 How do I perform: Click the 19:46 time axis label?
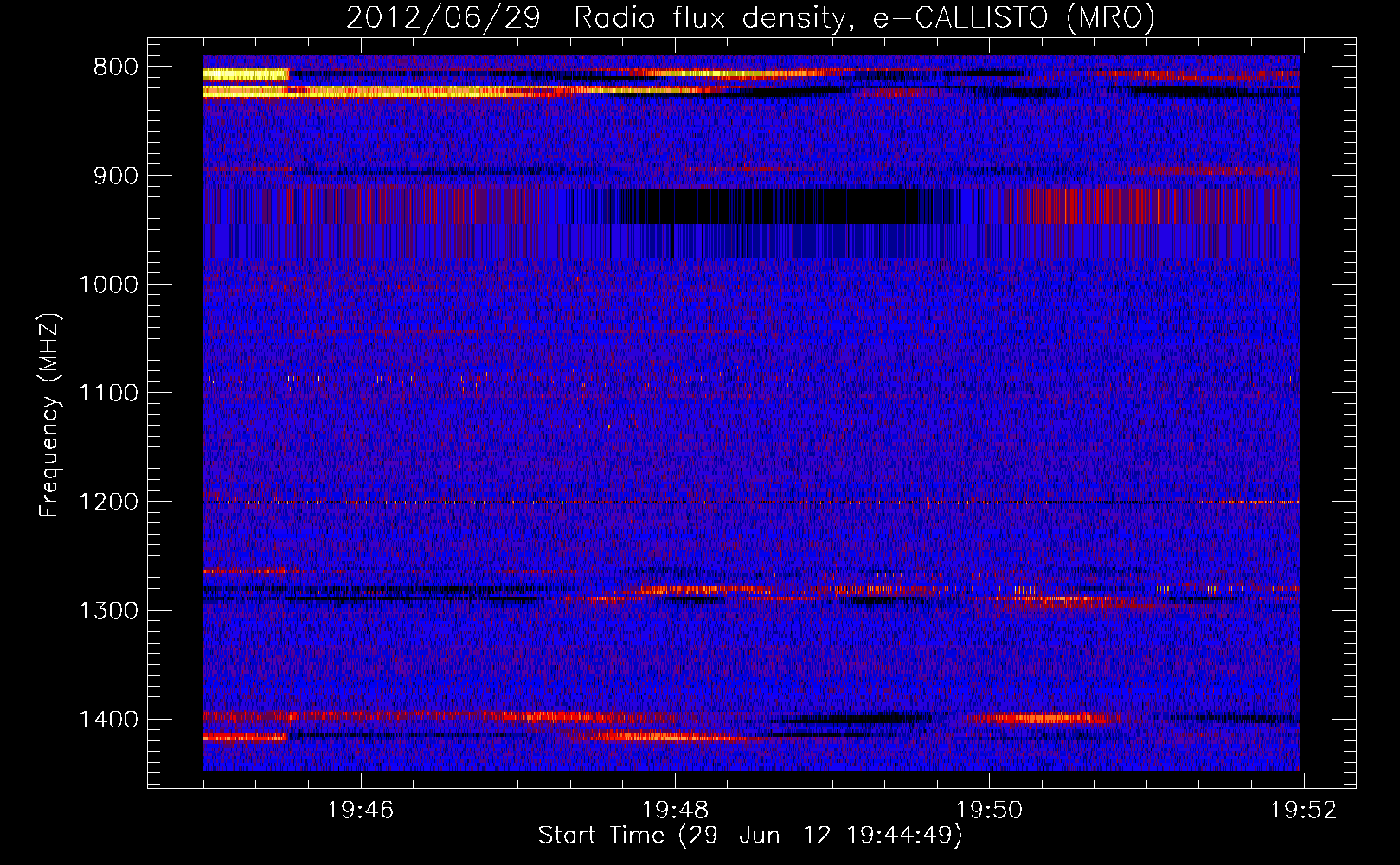(x=361, y=811)
